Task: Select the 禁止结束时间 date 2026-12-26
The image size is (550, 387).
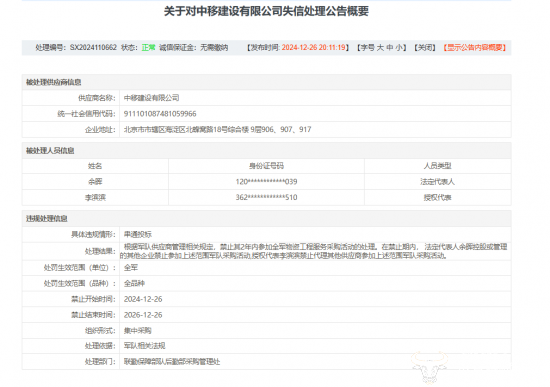Action: coord(143,315)
